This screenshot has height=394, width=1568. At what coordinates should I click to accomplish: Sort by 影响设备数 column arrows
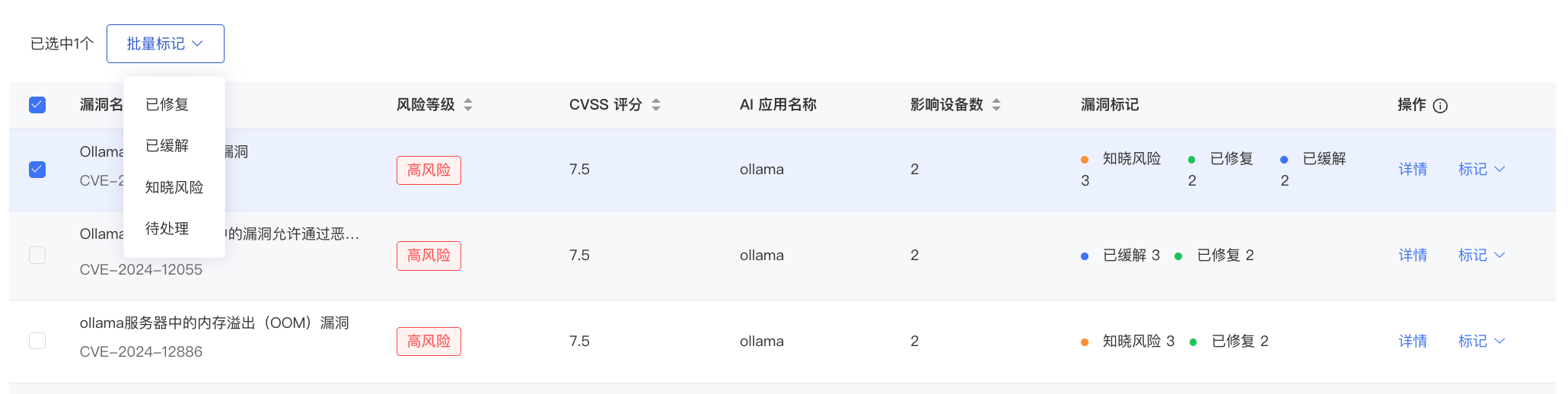click(996, 105)
